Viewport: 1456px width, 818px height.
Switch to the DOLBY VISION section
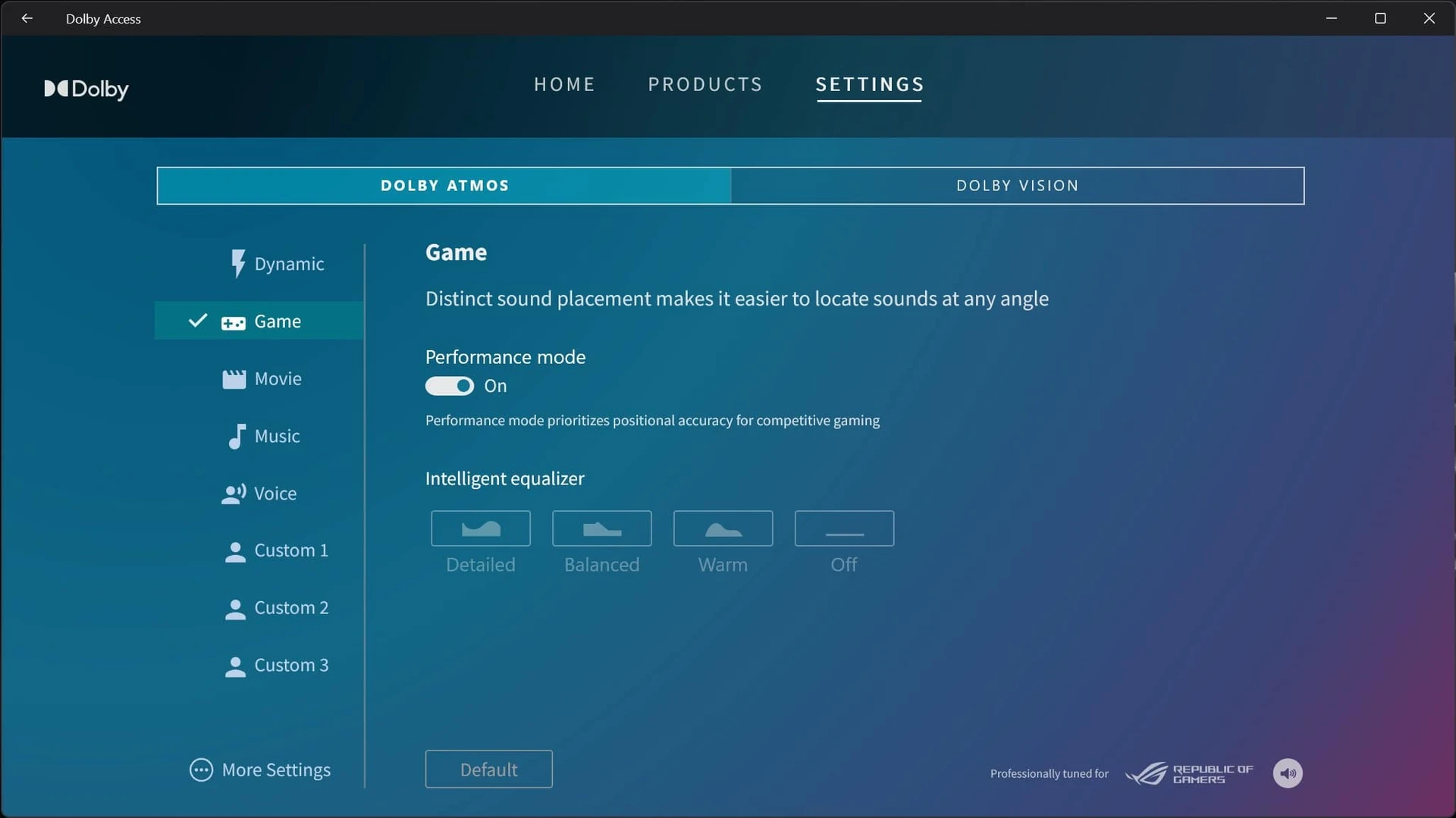point(1018,186)
